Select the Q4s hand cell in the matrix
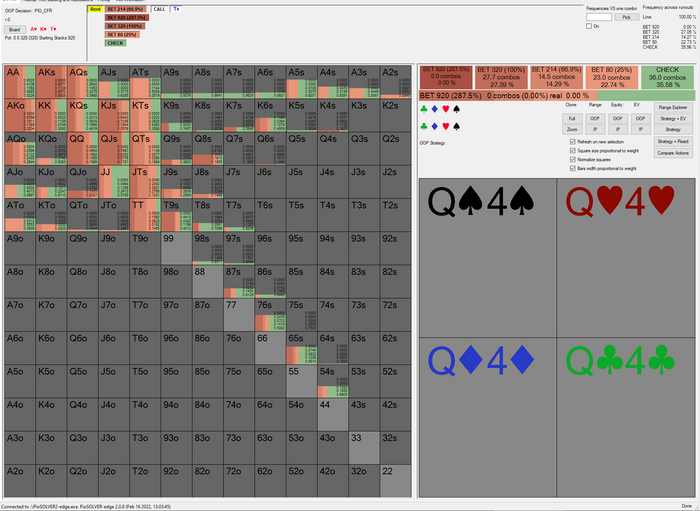The image size is (700, 511). [x=333, y=149]
